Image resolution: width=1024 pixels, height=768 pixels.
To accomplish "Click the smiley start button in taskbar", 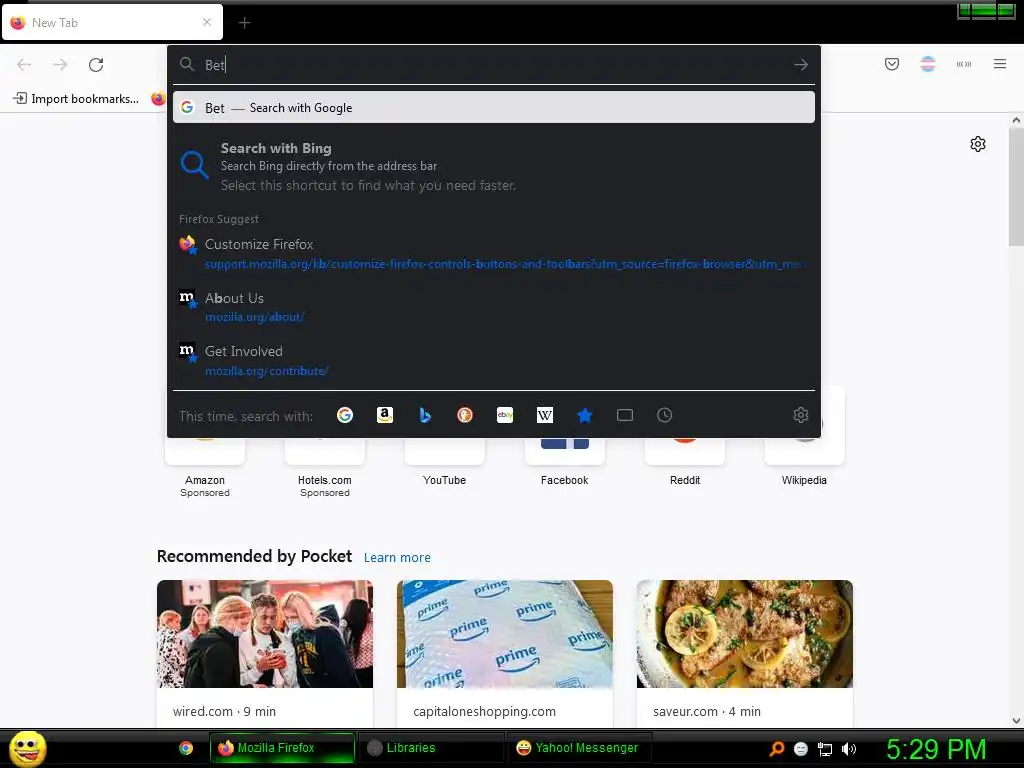I will [27, 748].
